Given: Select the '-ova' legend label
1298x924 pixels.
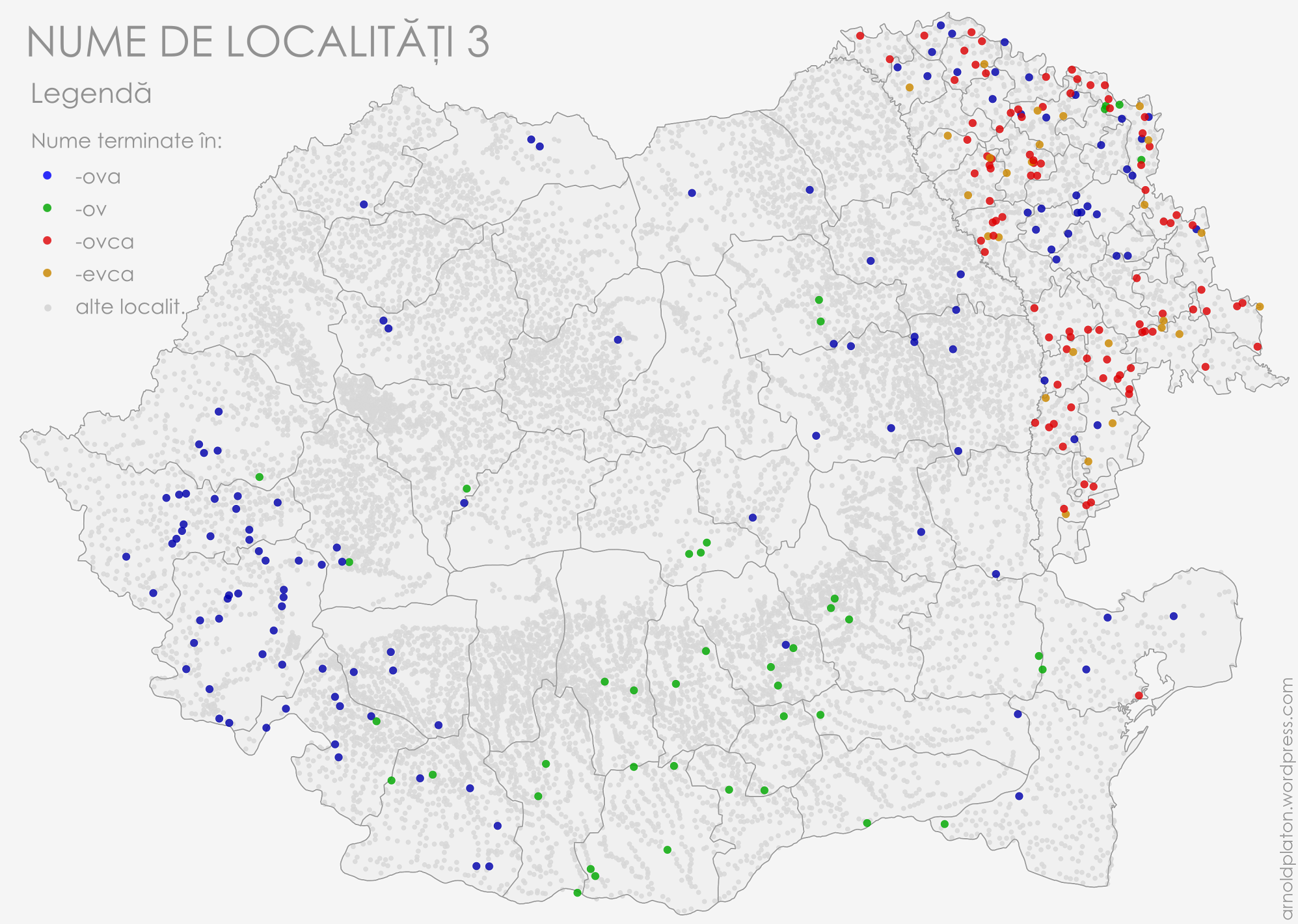Looking at the screenshot, I should point(98,177).
